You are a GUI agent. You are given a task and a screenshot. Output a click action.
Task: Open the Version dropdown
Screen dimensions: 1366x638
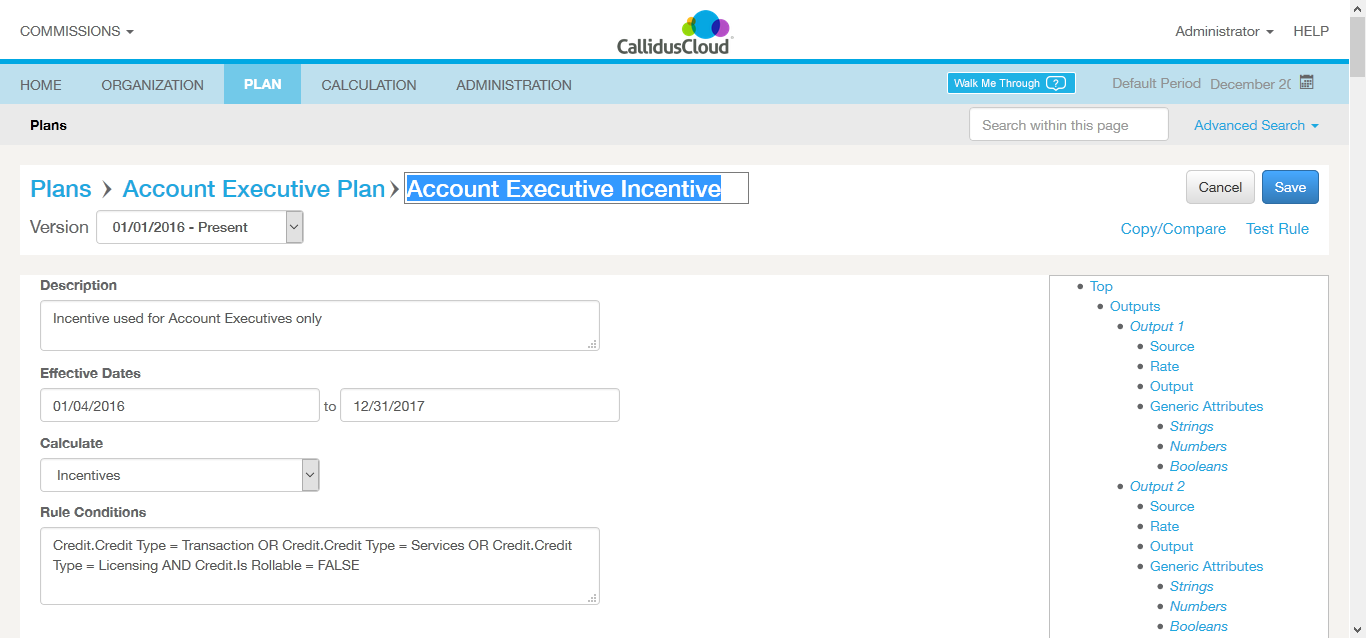(x=200, y=227)
